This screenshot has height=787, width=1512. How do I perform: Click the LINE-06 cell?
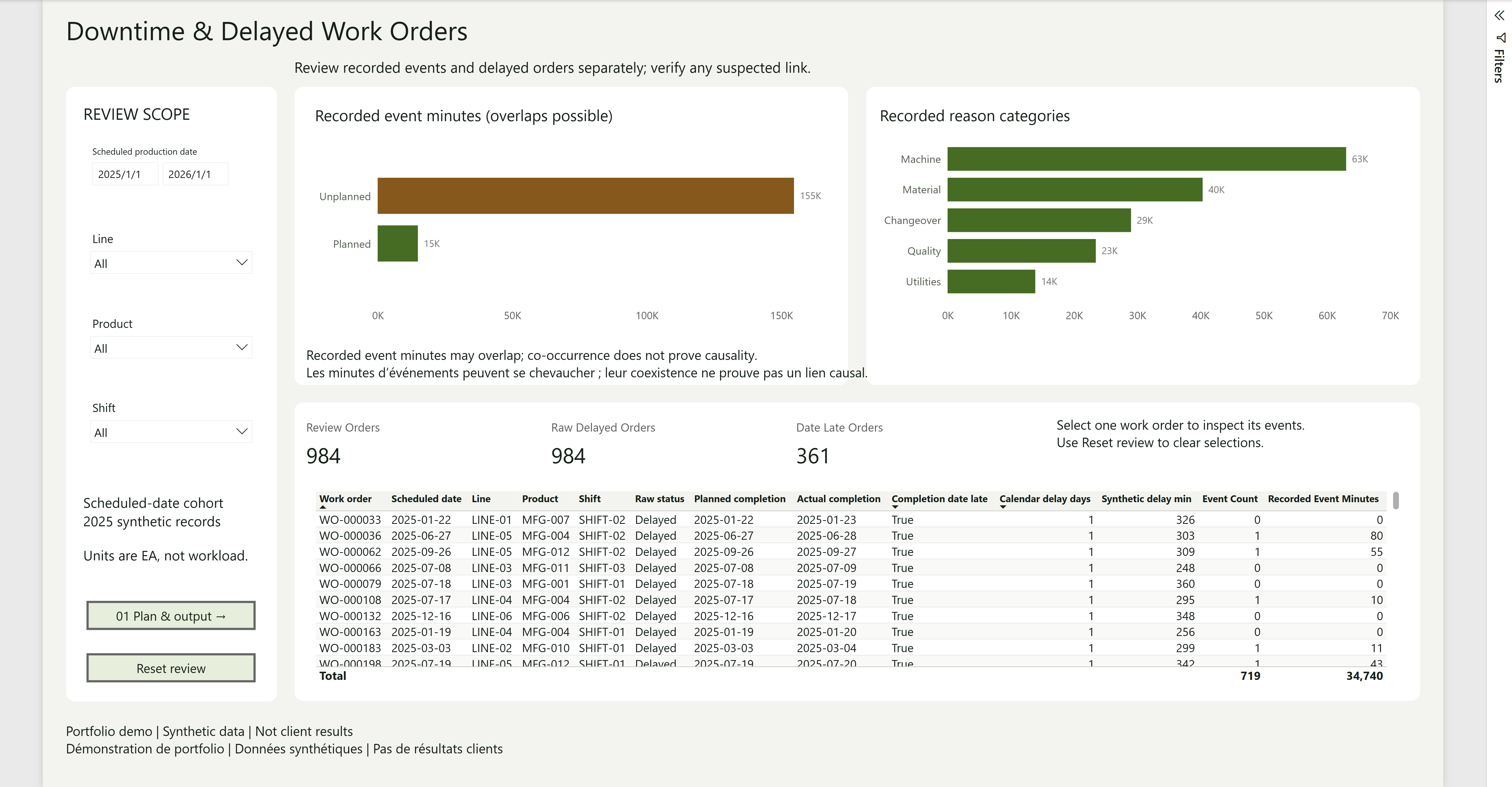point(491,616)
